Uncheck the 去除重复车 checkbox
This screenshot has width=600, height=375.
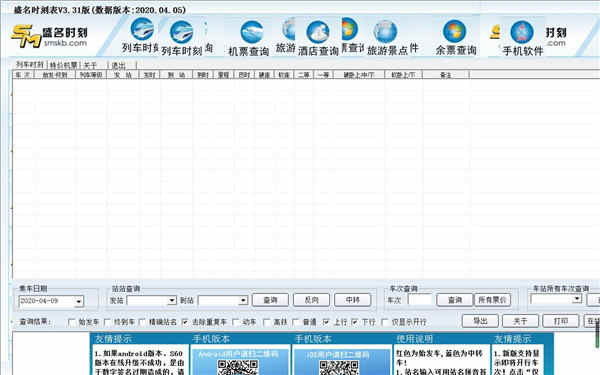(185, 322)
